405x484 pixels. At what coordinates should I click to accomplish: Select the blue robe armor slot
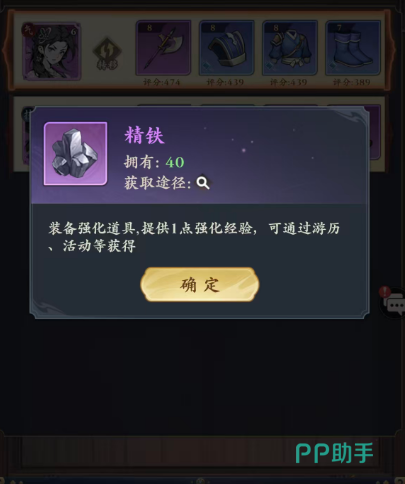(x=290, y=48)
